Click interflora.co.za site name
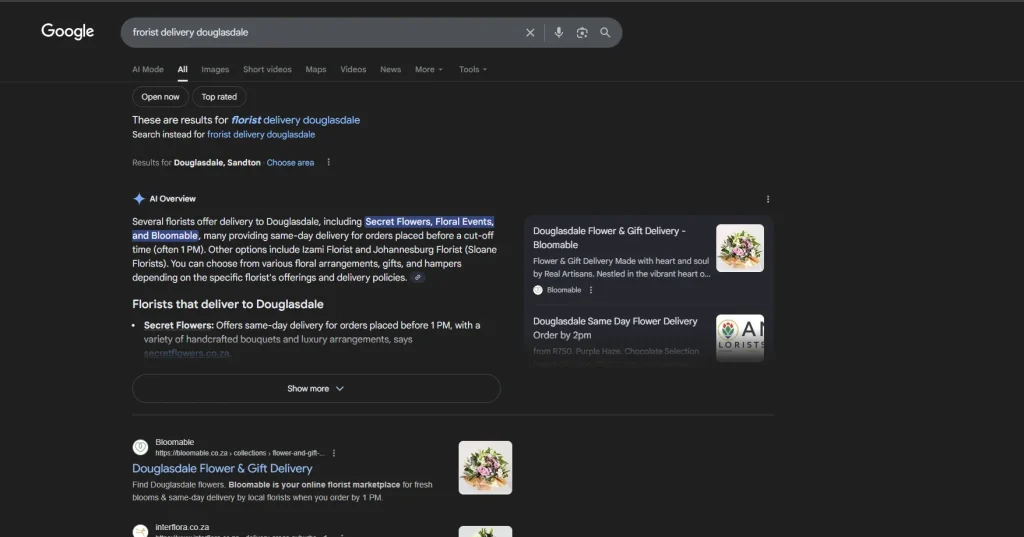The height and width of the screenshot is (537, 1024). pyautogui.click(x=182, y=527)
